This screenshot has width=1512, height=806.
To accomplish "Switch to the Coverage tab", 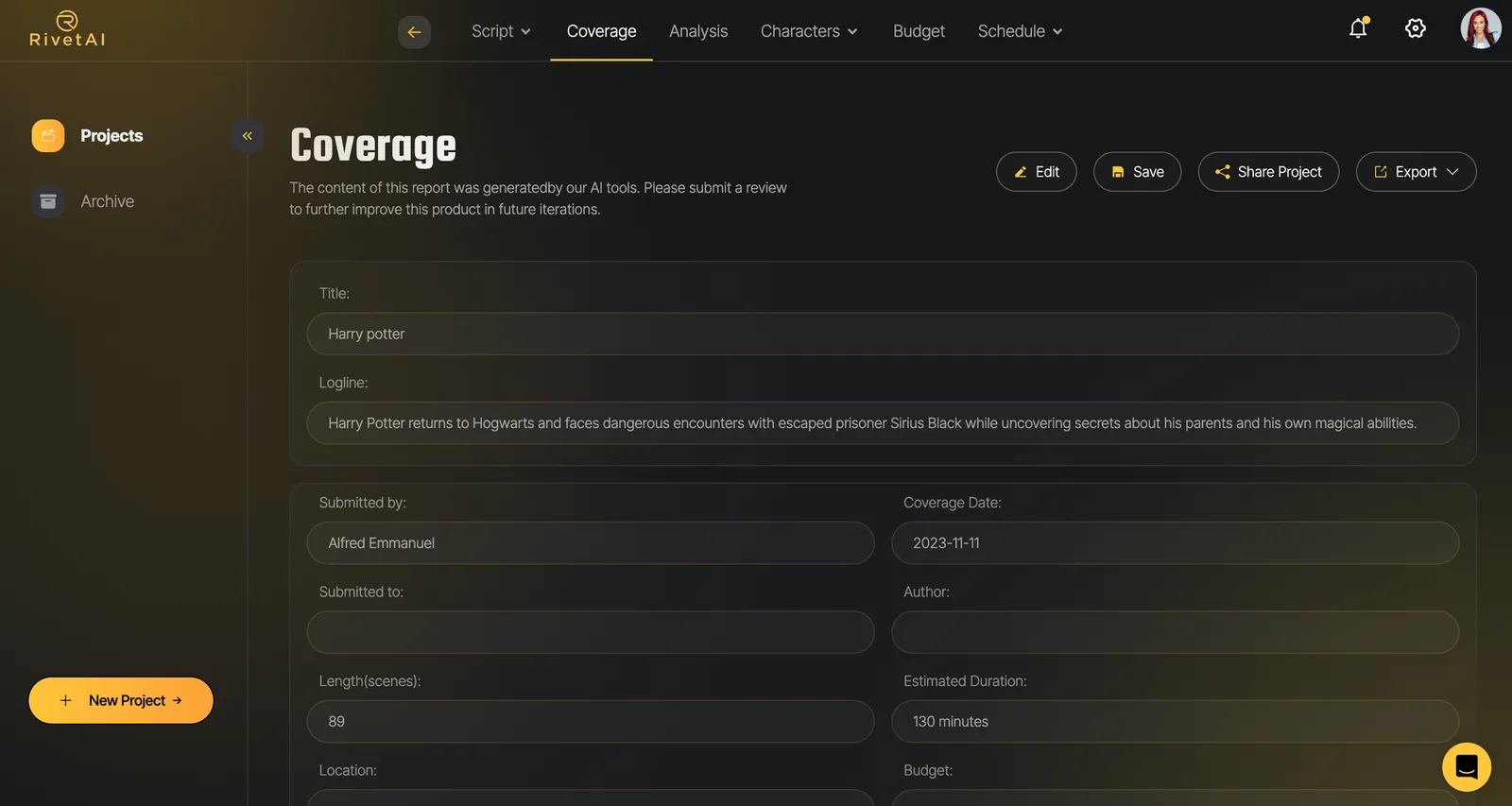I will pyautogui.click(x=601, y=31).
